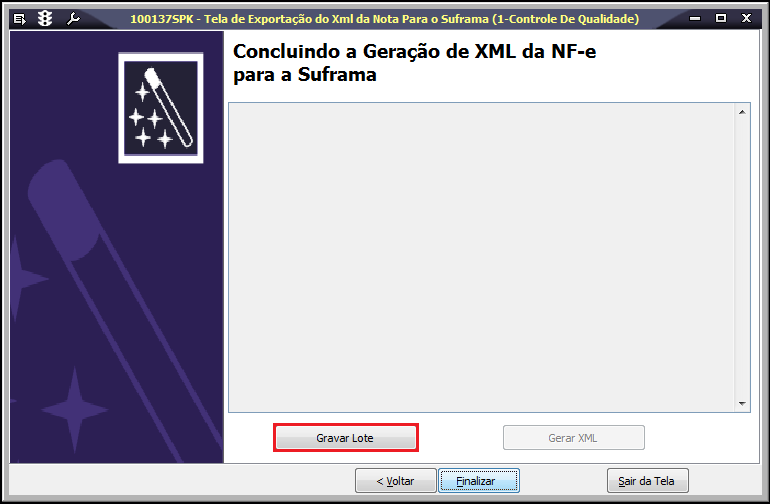The image size is (770, 504).
Task: Click the traffic light icon in title bar
Action: (45, 19)
